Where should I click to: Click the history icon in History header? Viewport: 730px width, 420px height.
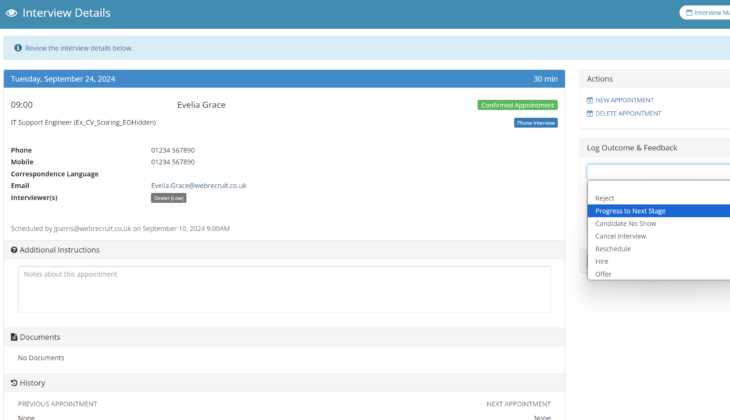14,383
